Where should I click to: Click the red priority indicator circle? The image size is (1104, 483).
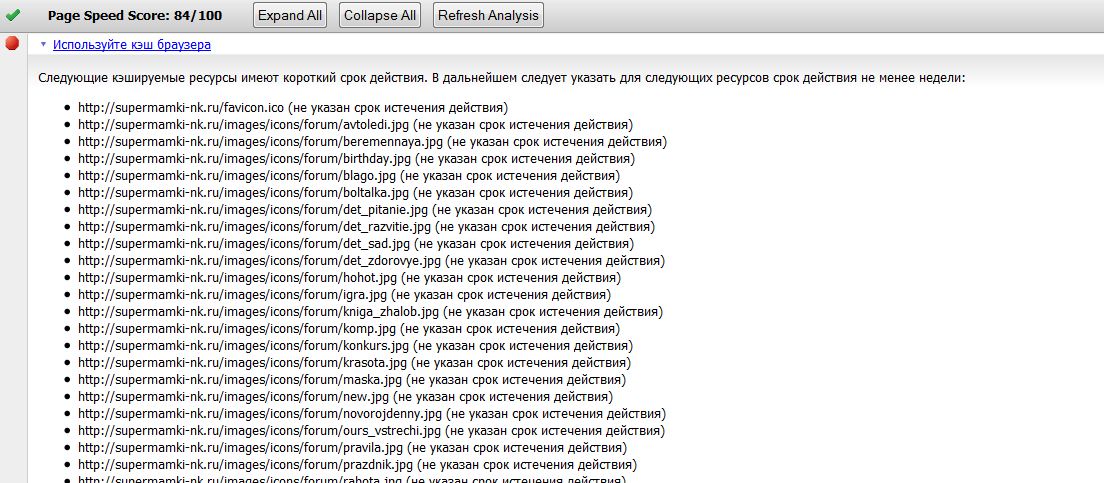(13, 43)
